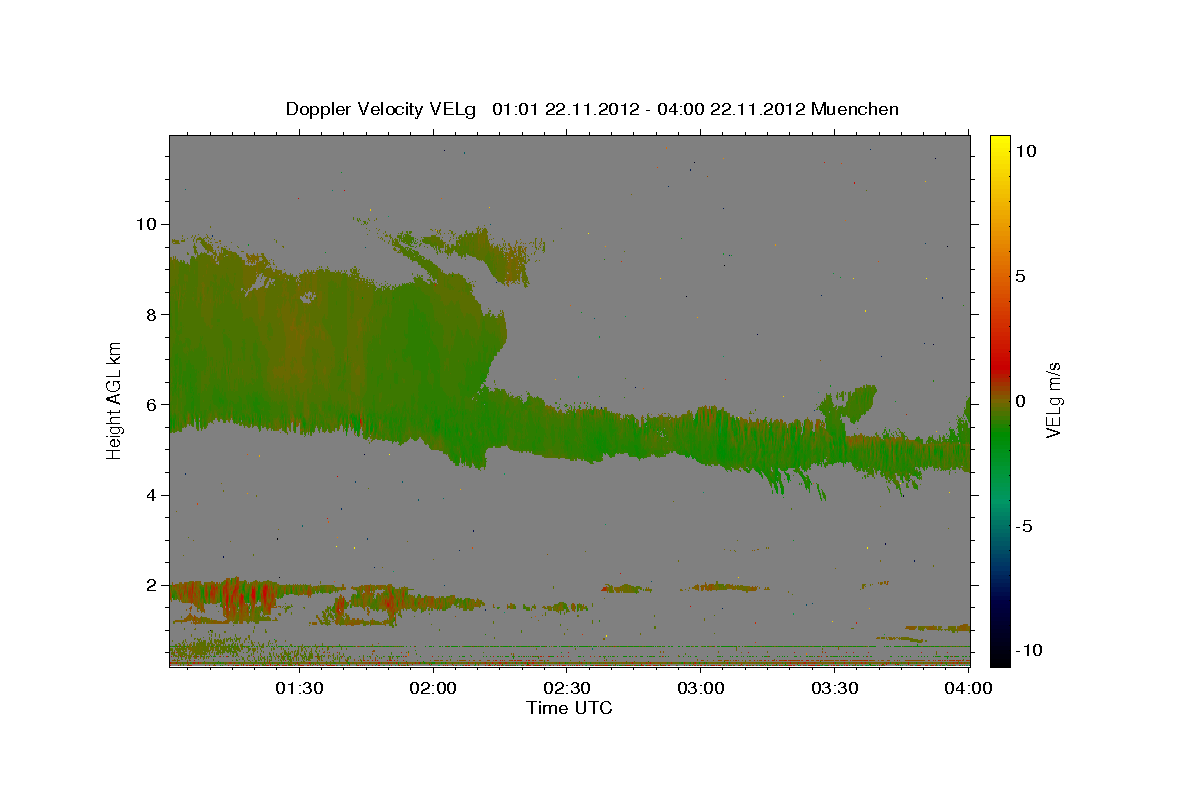This screenshot has height=800, width=1200.
Task: Click the height tick label 6
Action: [154, 405]
